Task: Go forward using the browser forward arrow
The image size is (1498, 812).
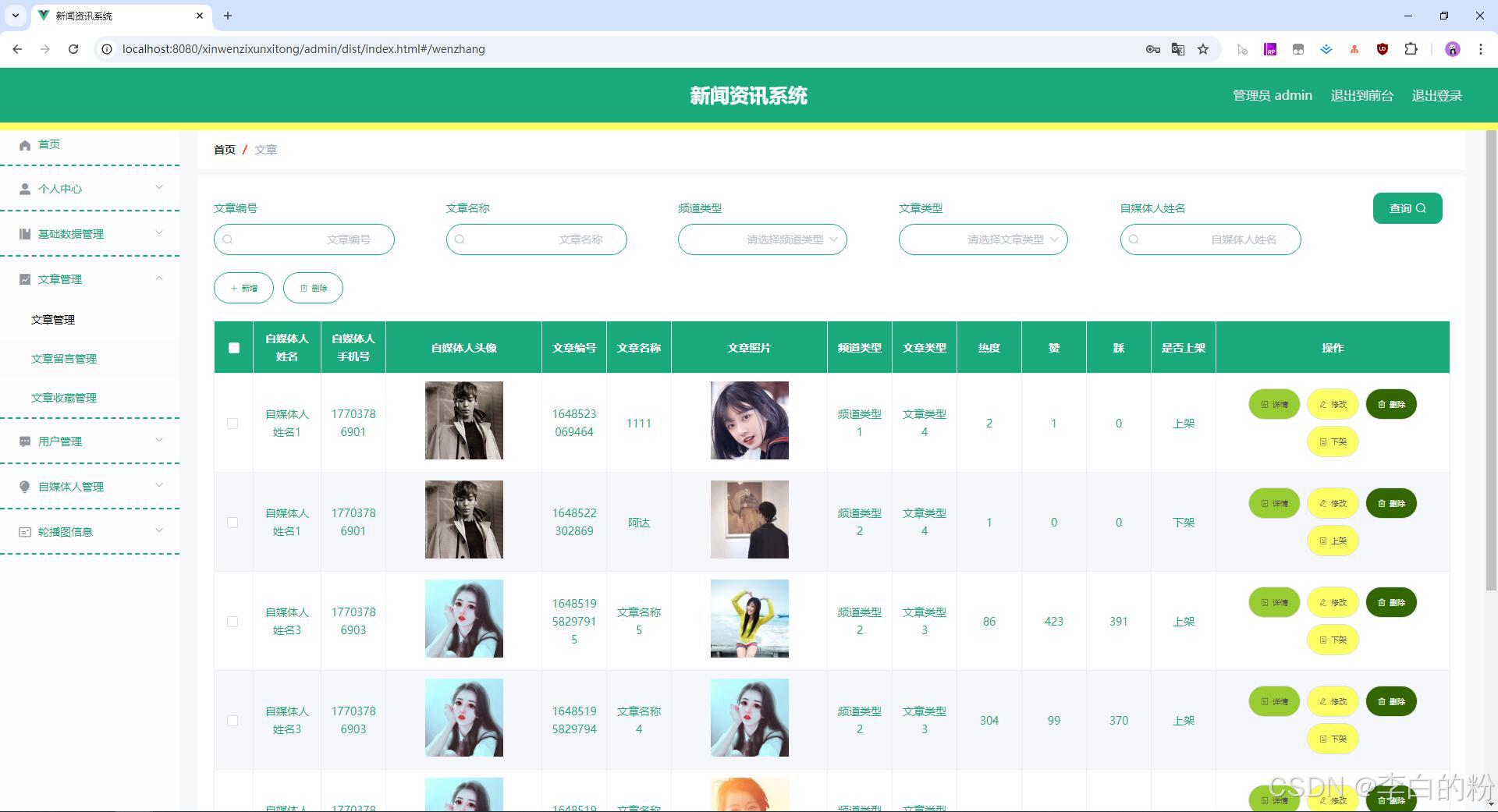Action: click(45, 49)
